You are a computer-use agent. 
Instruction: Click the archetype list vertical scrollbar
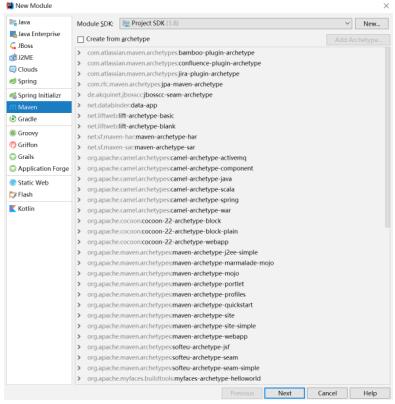point(387,137)
